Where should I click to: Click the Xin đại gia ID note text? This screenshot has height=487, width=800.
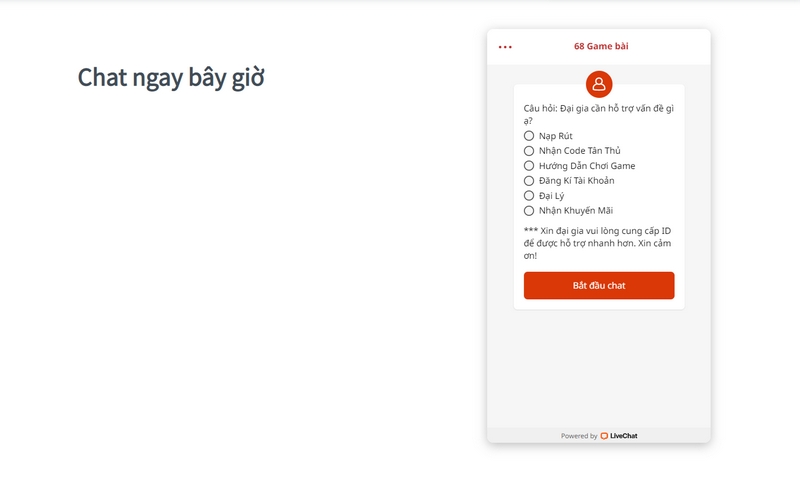pyautogui.click(x=597, y=243)
